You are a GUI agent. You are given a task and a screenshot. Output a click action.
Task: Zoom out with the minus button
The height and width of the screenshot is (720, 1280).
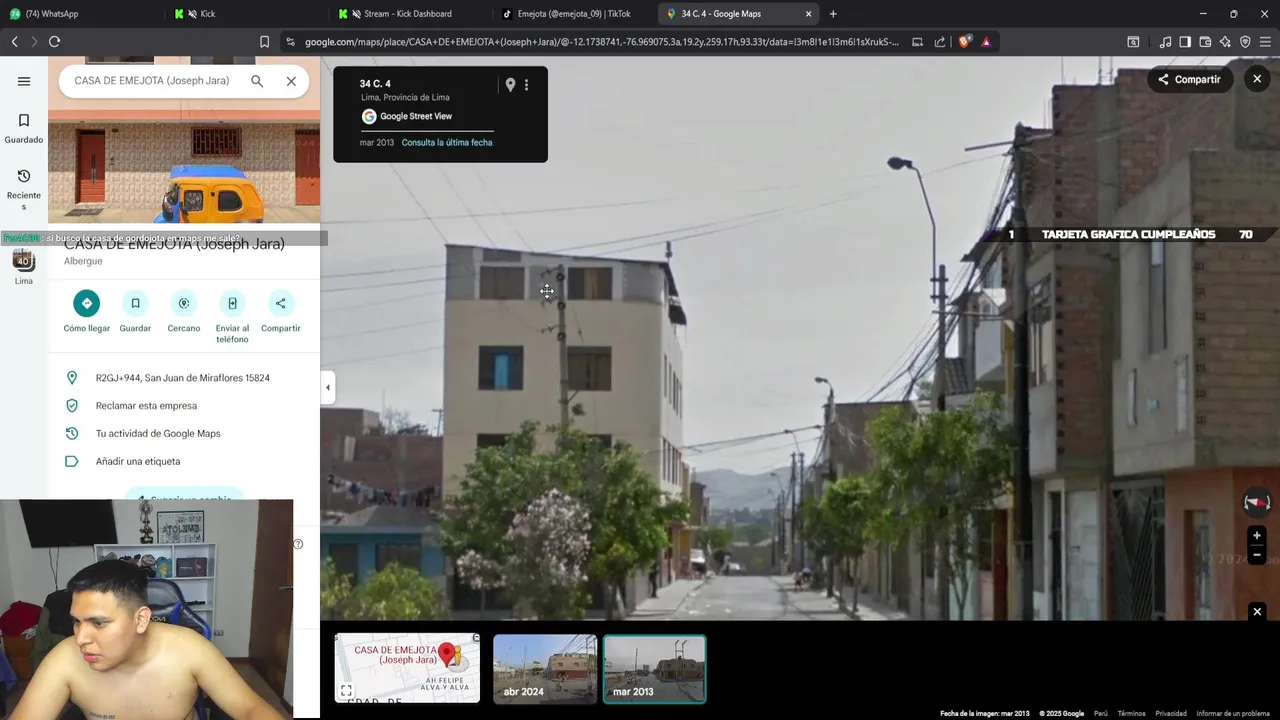(1257, 555)
